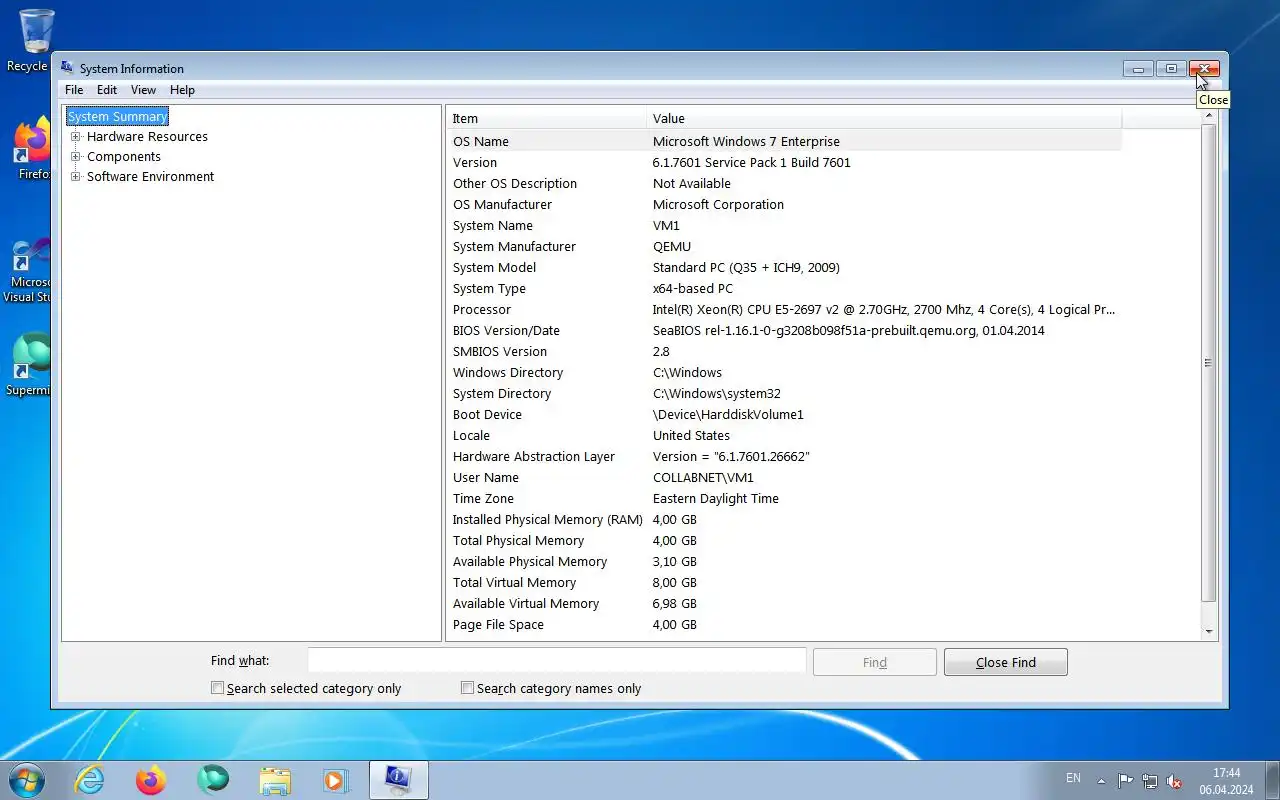Select the Time Zone row
This screenshot has height=800, width=1280.
point(784,499)
